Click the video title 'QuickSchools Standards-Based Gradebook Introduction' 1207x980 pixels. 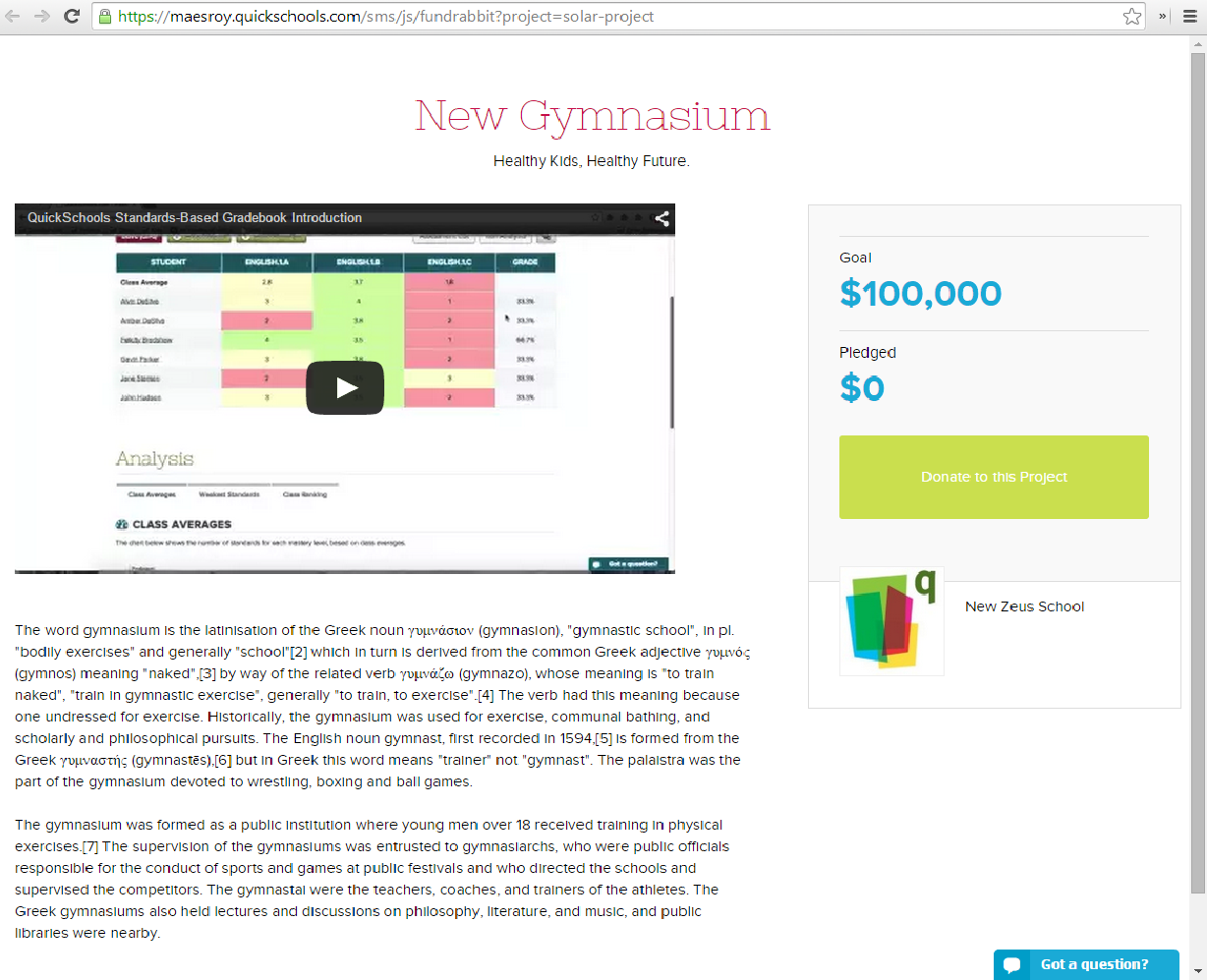pyautogui.click(x=197, y=218)
